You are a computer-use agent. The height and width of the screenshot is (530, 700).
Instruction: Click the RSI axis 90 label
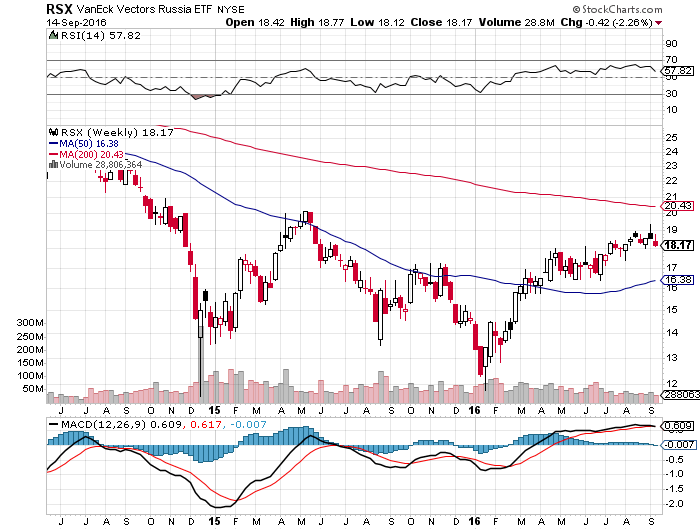(x=671, y=44)
